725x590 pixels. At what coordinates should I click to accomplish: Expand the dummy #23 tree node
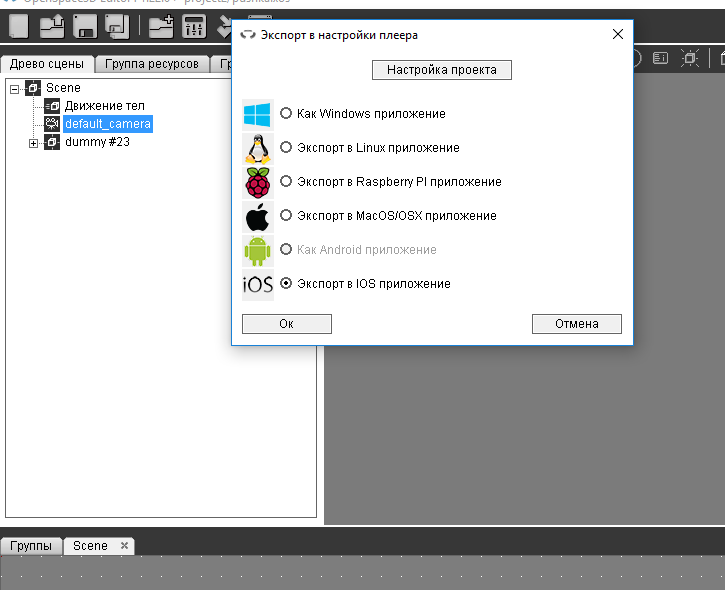pos(33,143)
